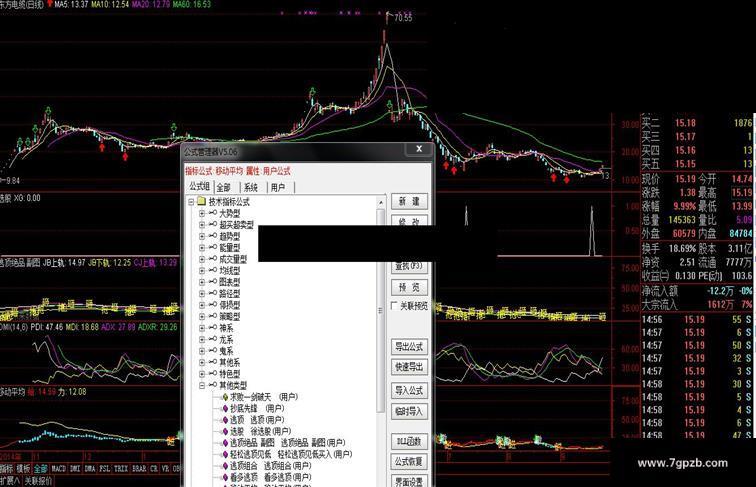Switch to the 公式组 tab

pyautogui.click(x=199, y=187)
